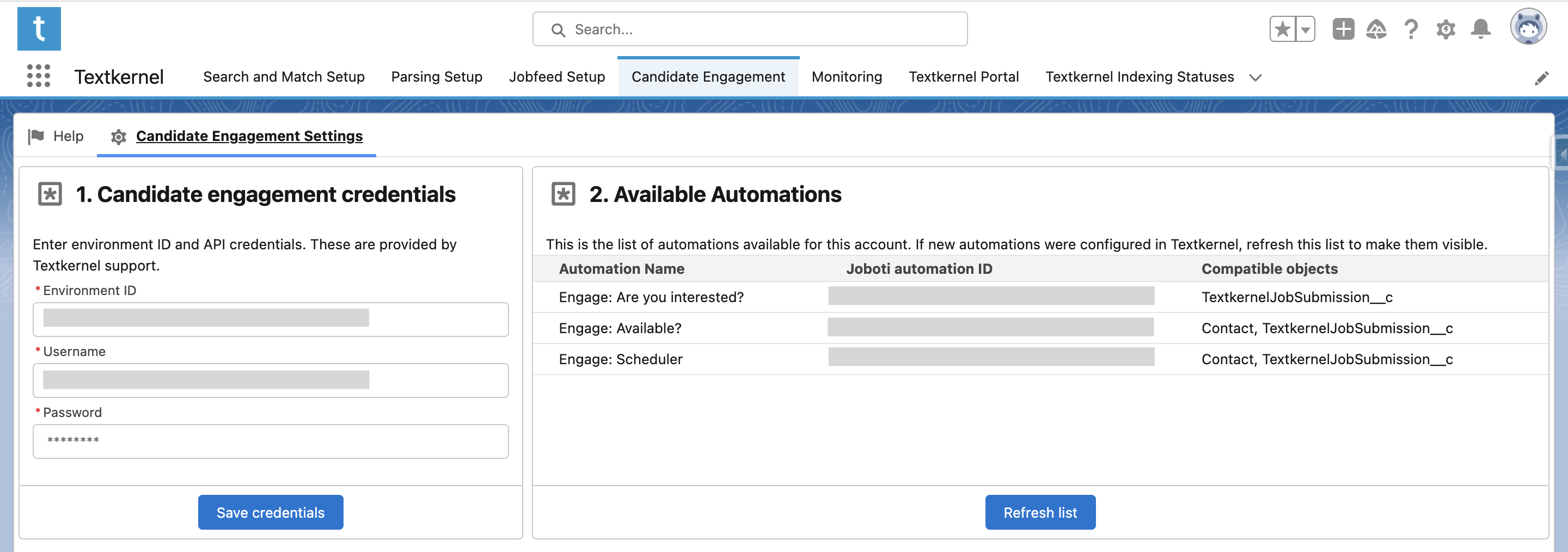Select Candidate Engagement Settings subtab
Image resolution: width=1568 pixels, height=552 pixels.
[x=237, y=136]
